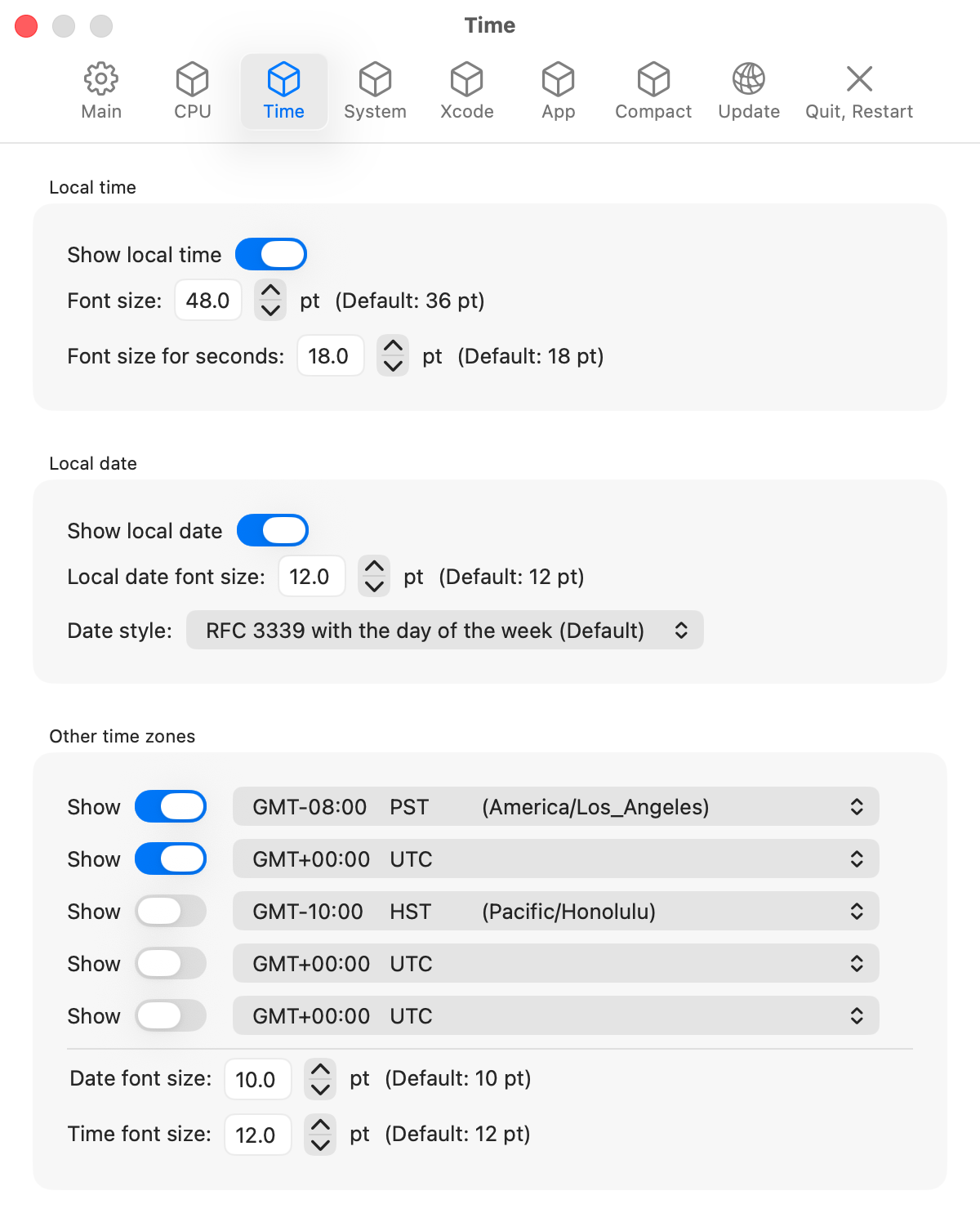Click the Time font size input field
The image size is (980, 1222).
[257, 1135]
